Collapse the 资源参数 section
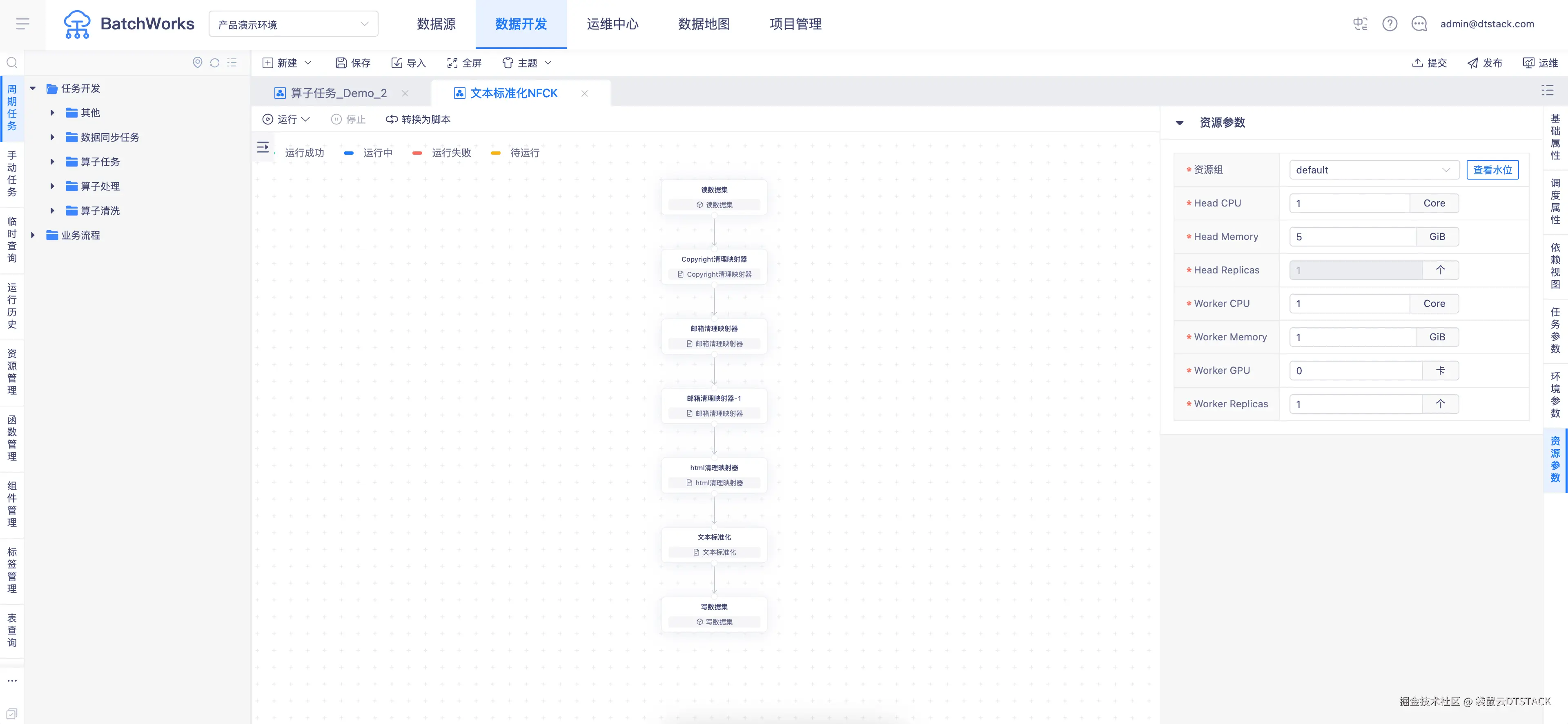This screenshot has width=1568, height=724. tap(1180, 123)
